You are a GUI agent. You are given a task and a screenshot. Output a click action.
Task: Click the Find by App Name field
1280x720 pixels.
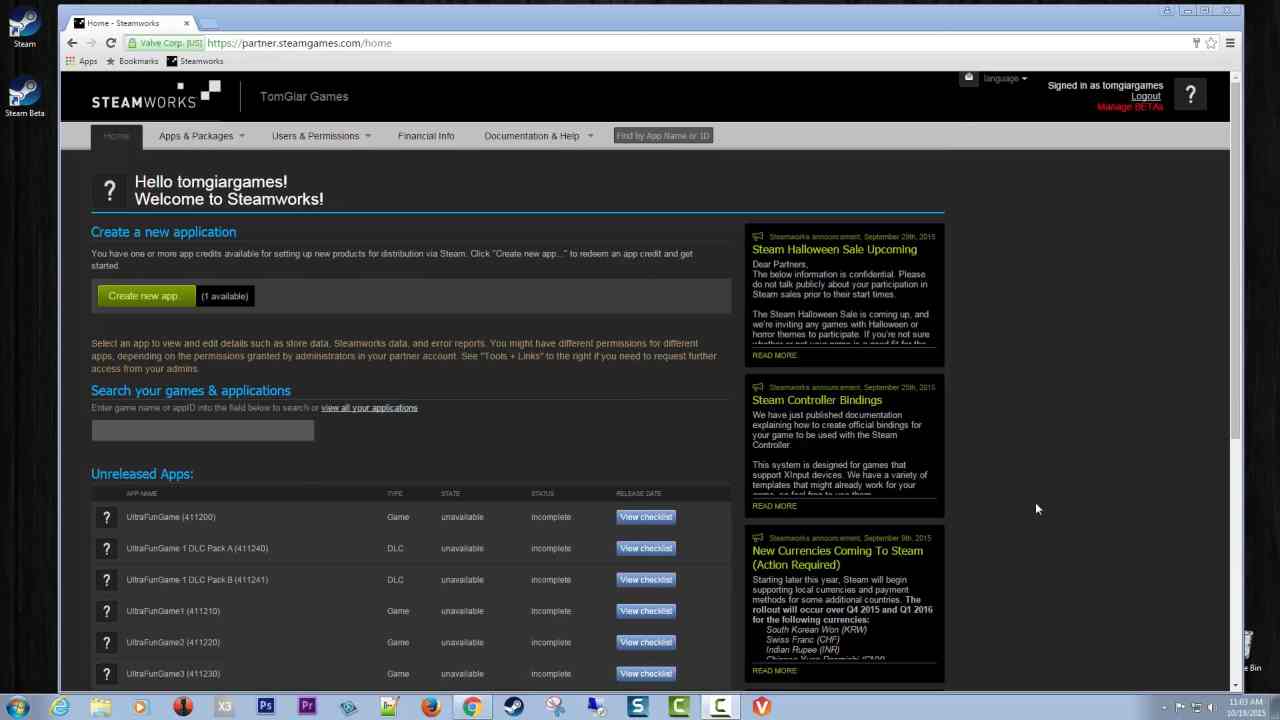(x=663, y=136)
